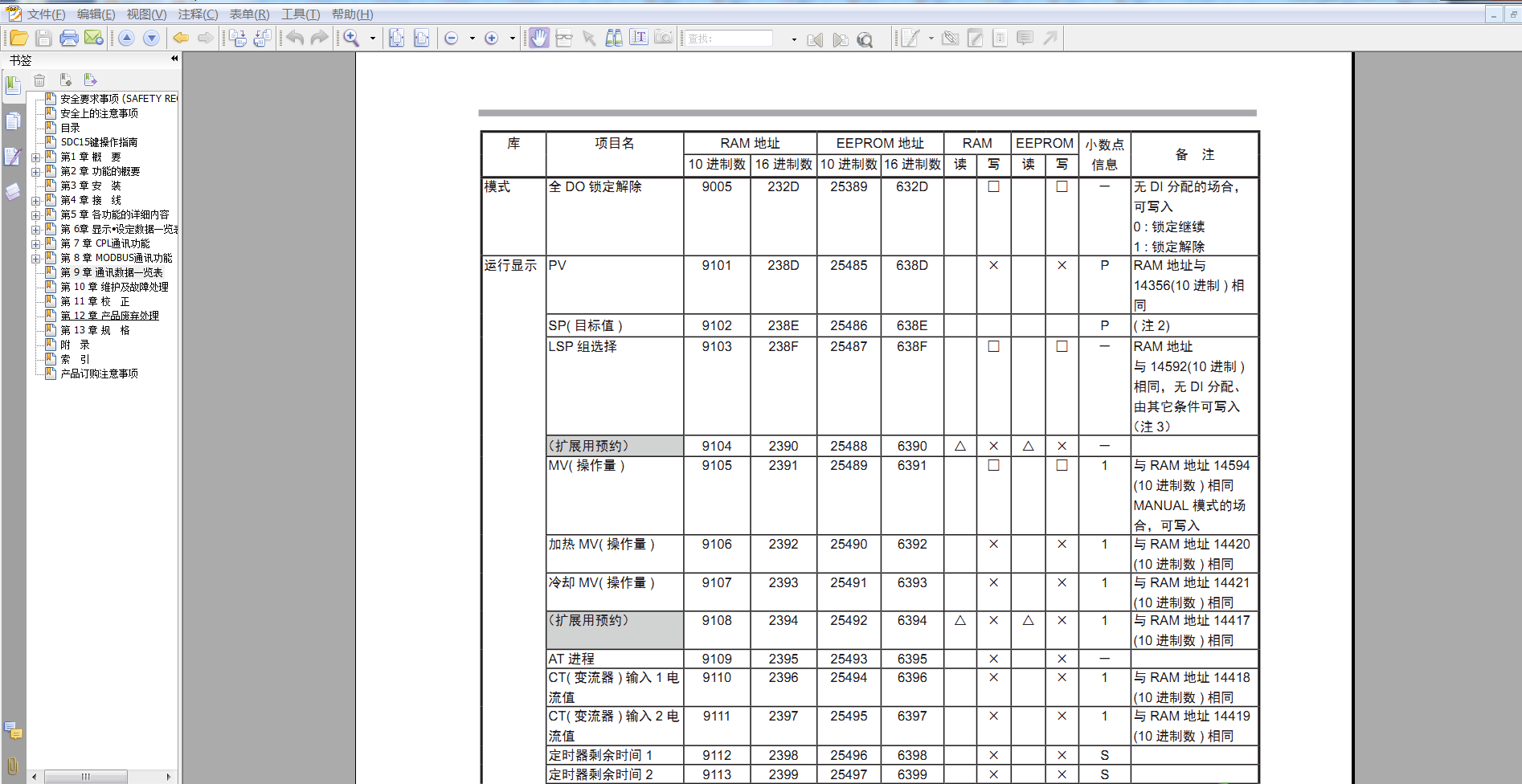Click the binoculars search icon
The width and height of the screenshot is (1522, 784).
click(x=614, y=38)
